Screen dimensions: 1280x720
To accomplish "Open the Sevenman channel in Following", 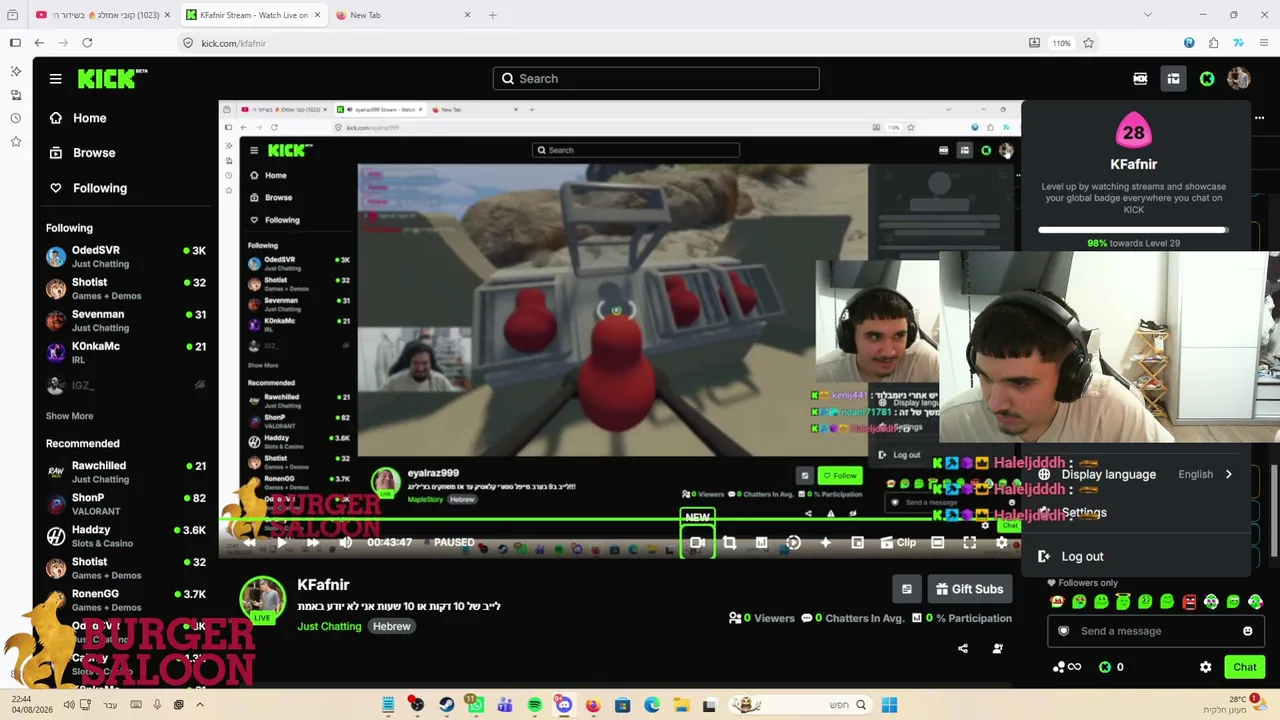I will click(x=126, y=320).
